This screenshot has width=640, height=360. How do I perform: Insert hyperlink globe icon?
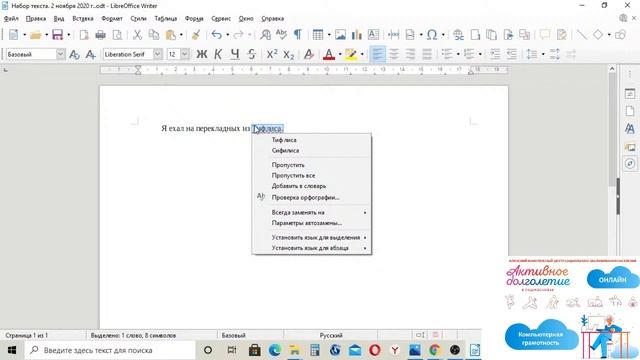[x=458, y=35]
